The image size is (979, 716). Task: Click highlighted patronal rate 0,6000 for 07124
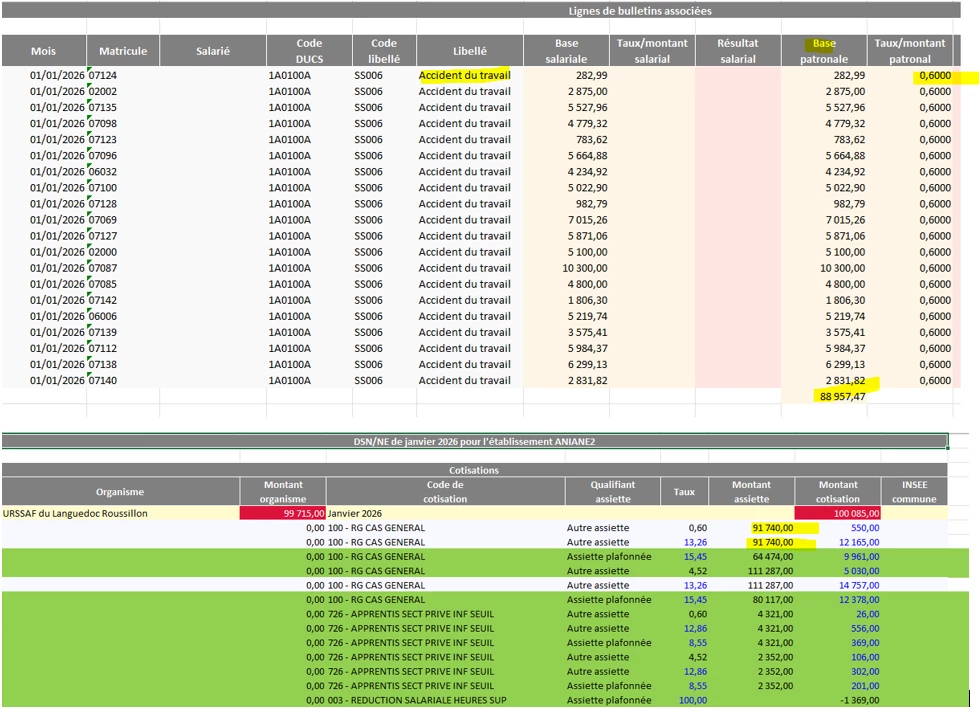(935, 76)
